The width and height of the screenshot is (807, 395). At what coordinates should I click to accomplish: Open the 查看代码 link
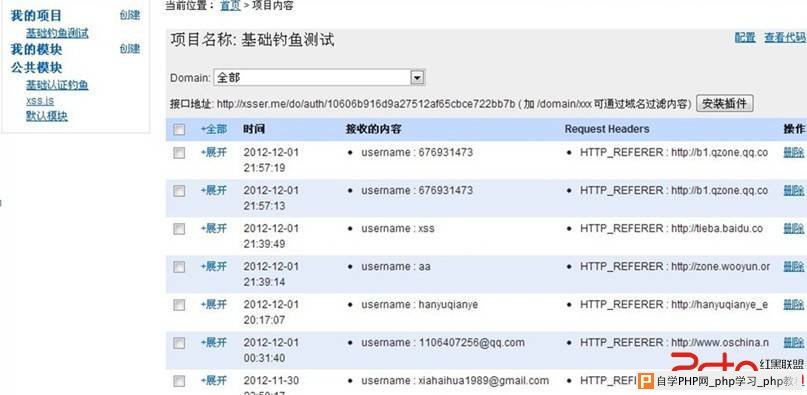click(785, 38)
